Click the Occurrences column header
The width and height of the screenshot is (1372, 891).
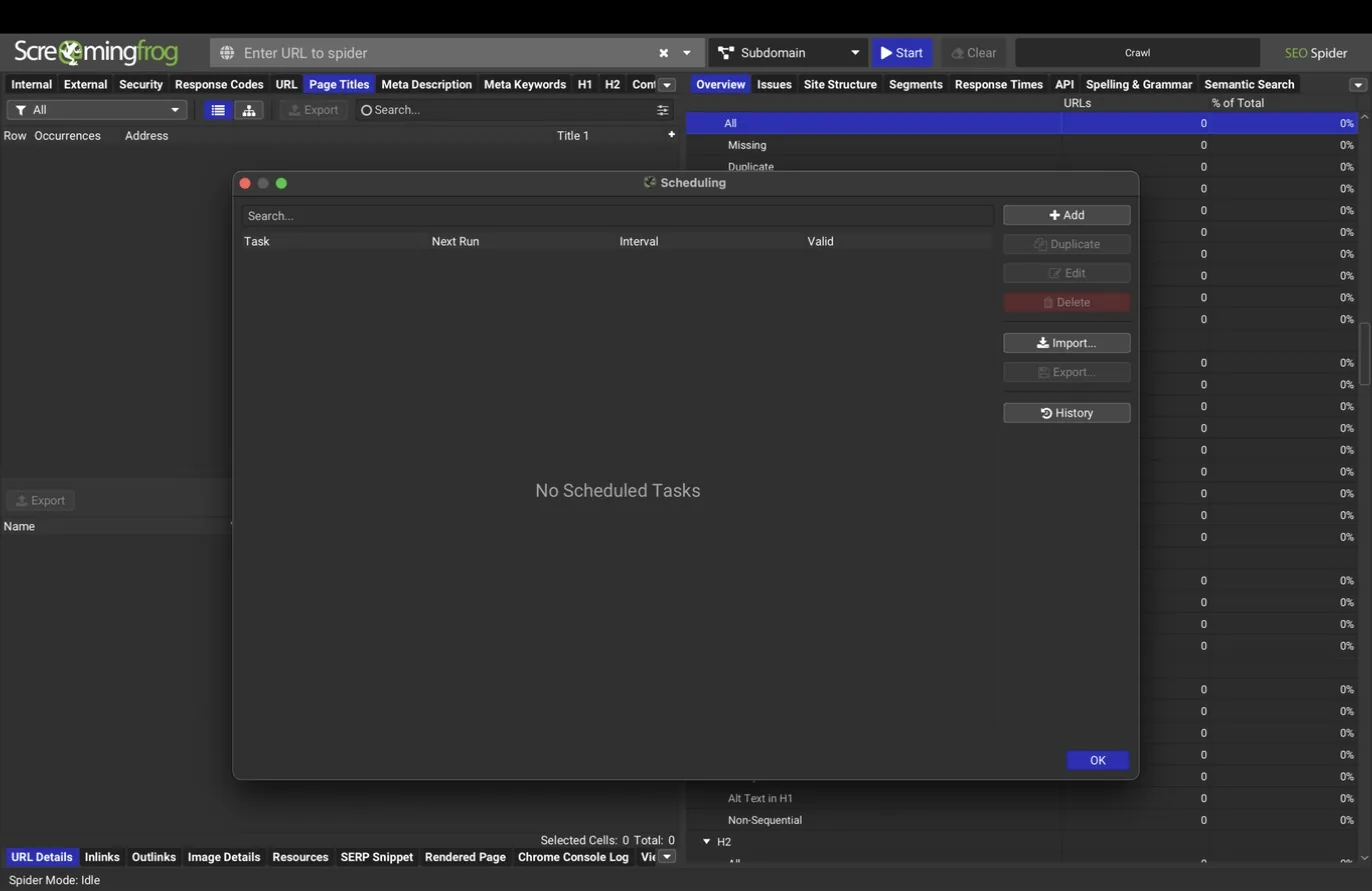[67, 135]
